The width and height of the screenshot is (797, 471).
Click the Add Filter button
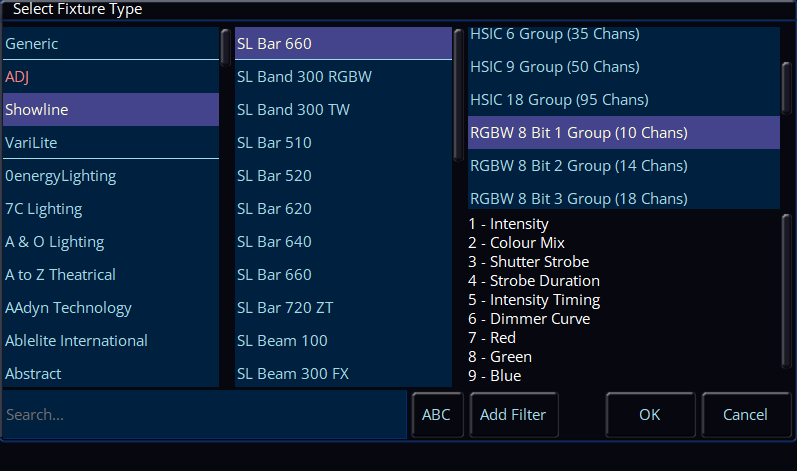coord(513,415)
